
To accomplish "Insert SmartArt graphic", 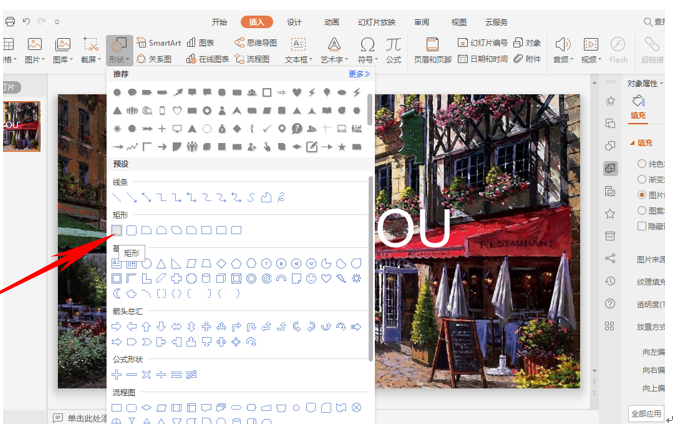I will click(x=159, y=43).
